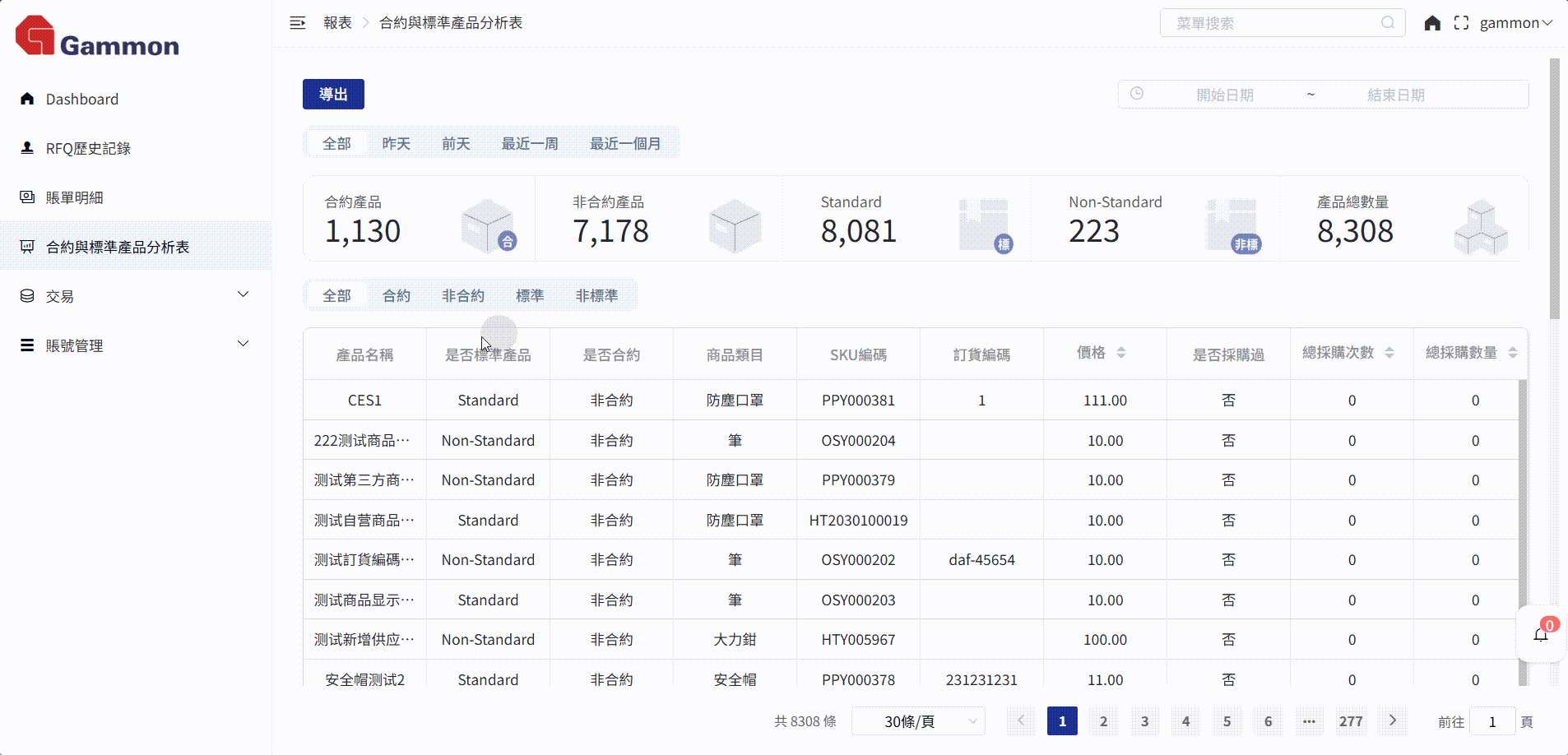Open the notification bell
Viewport: 1568px width, 755px height.
coord(1541,634)
